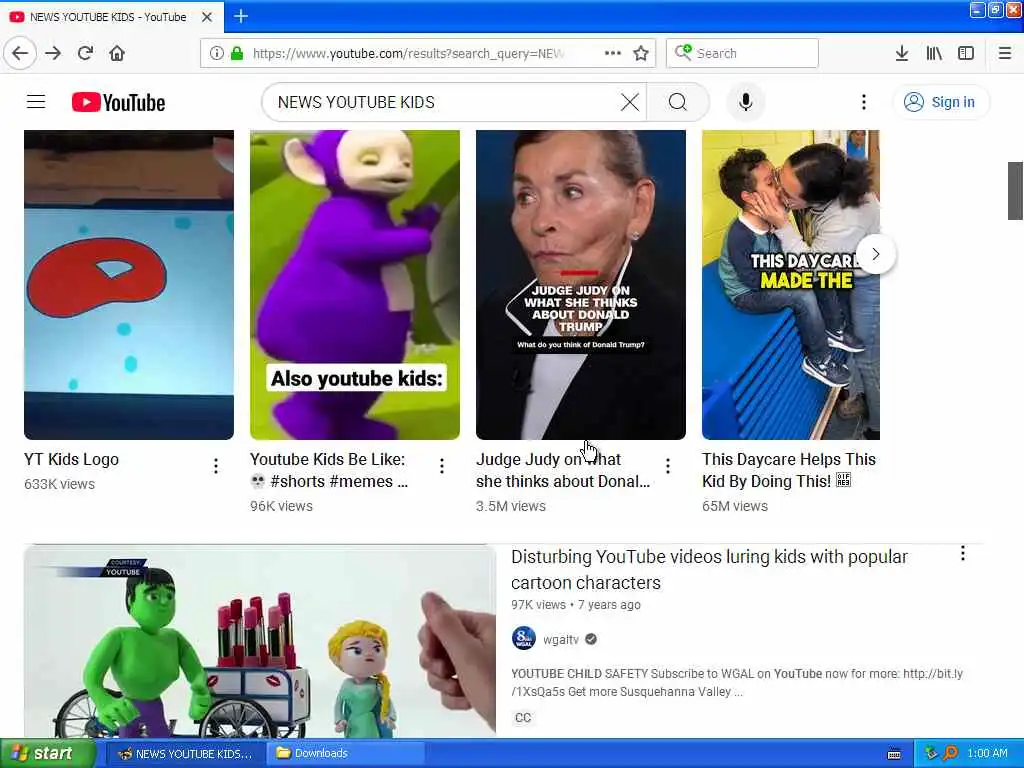Open the purple Teletubby short thumbnail
This screenshot has width=1024, height=768.
tap(355, 285)
